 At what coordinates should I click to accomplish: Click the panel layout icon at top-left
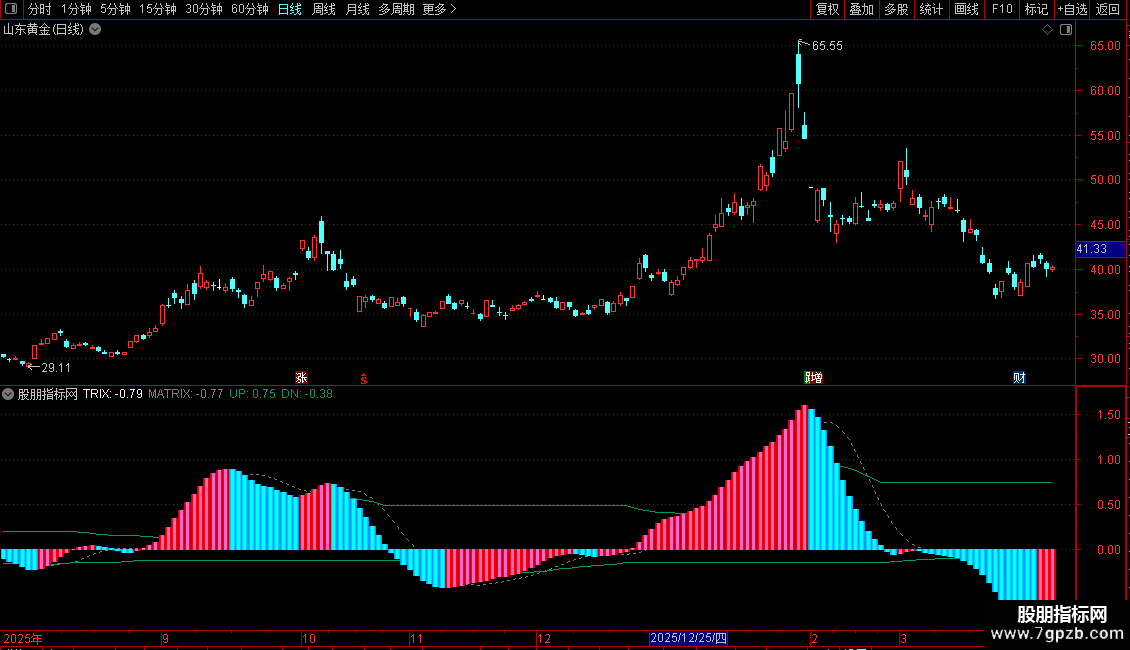(x=11, y=9)
